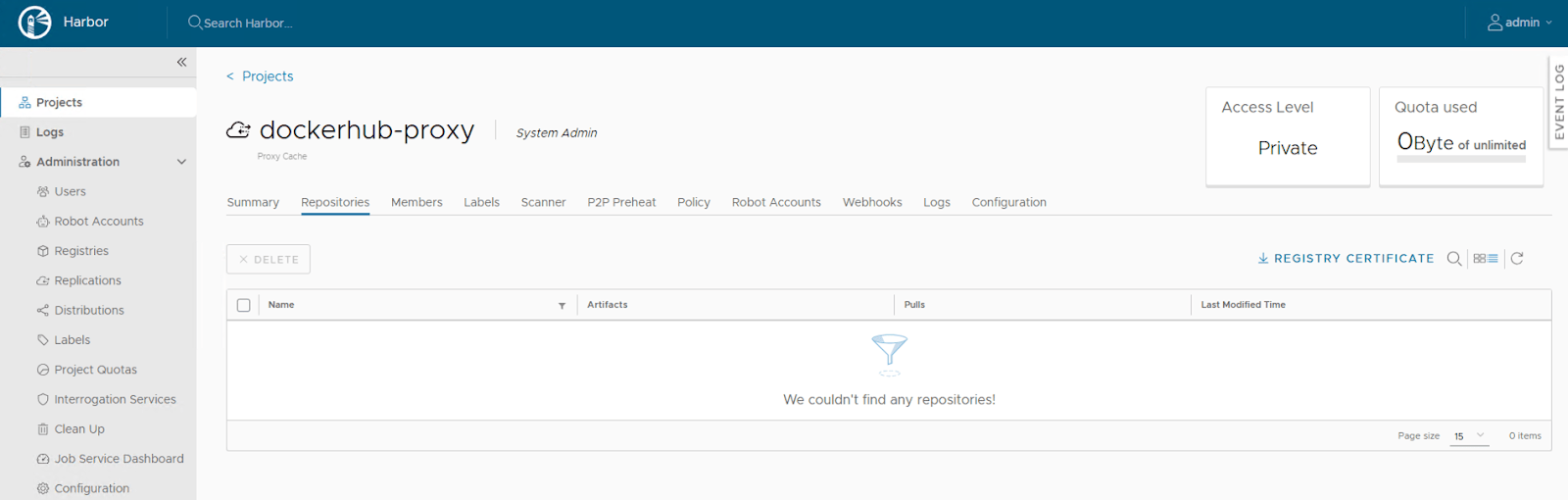Open Job Service Dashboard in sidebar

[x=120, y=459]
